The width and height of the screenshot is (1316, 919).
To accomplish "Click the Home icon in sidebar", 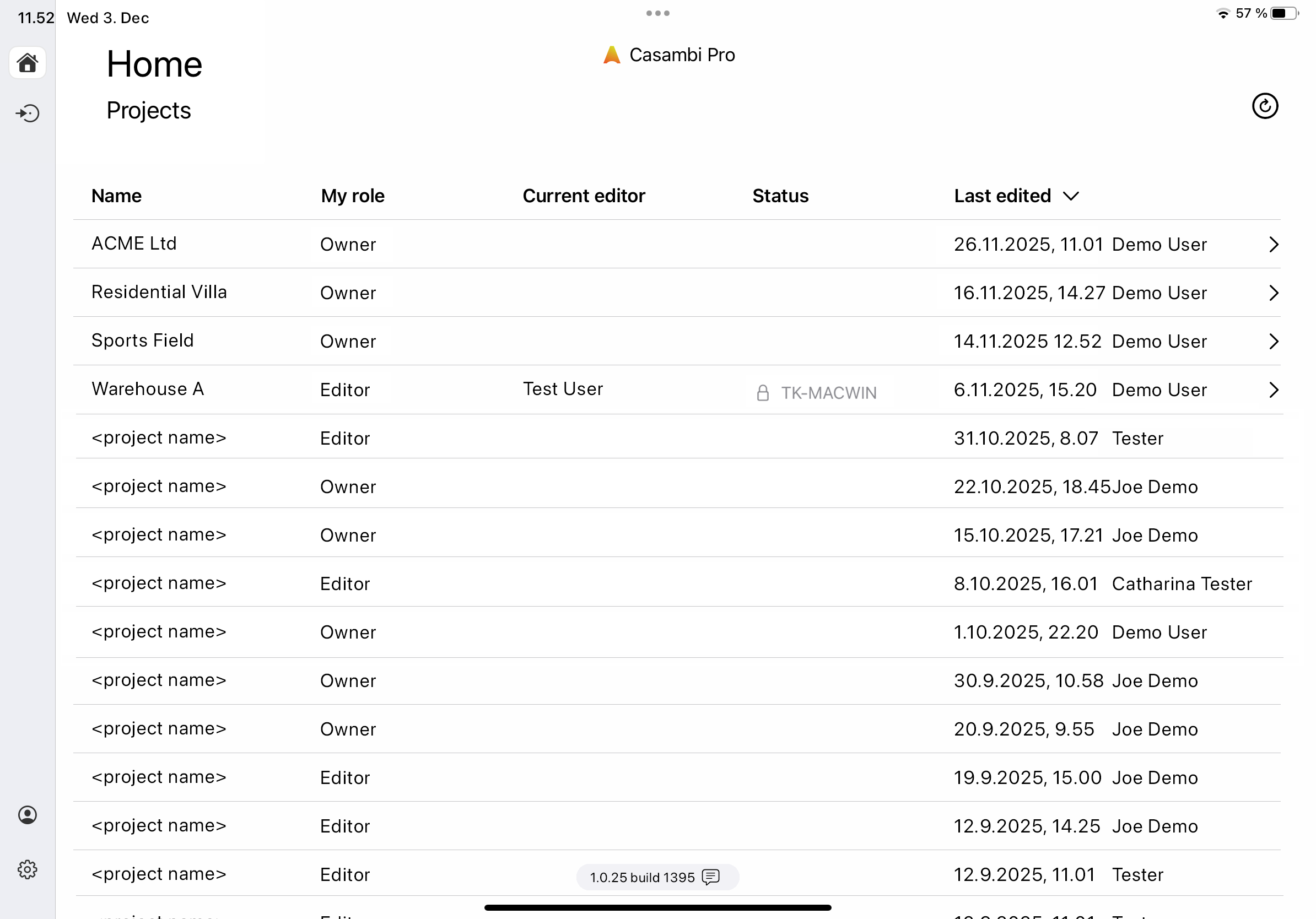I will point(28,63).
